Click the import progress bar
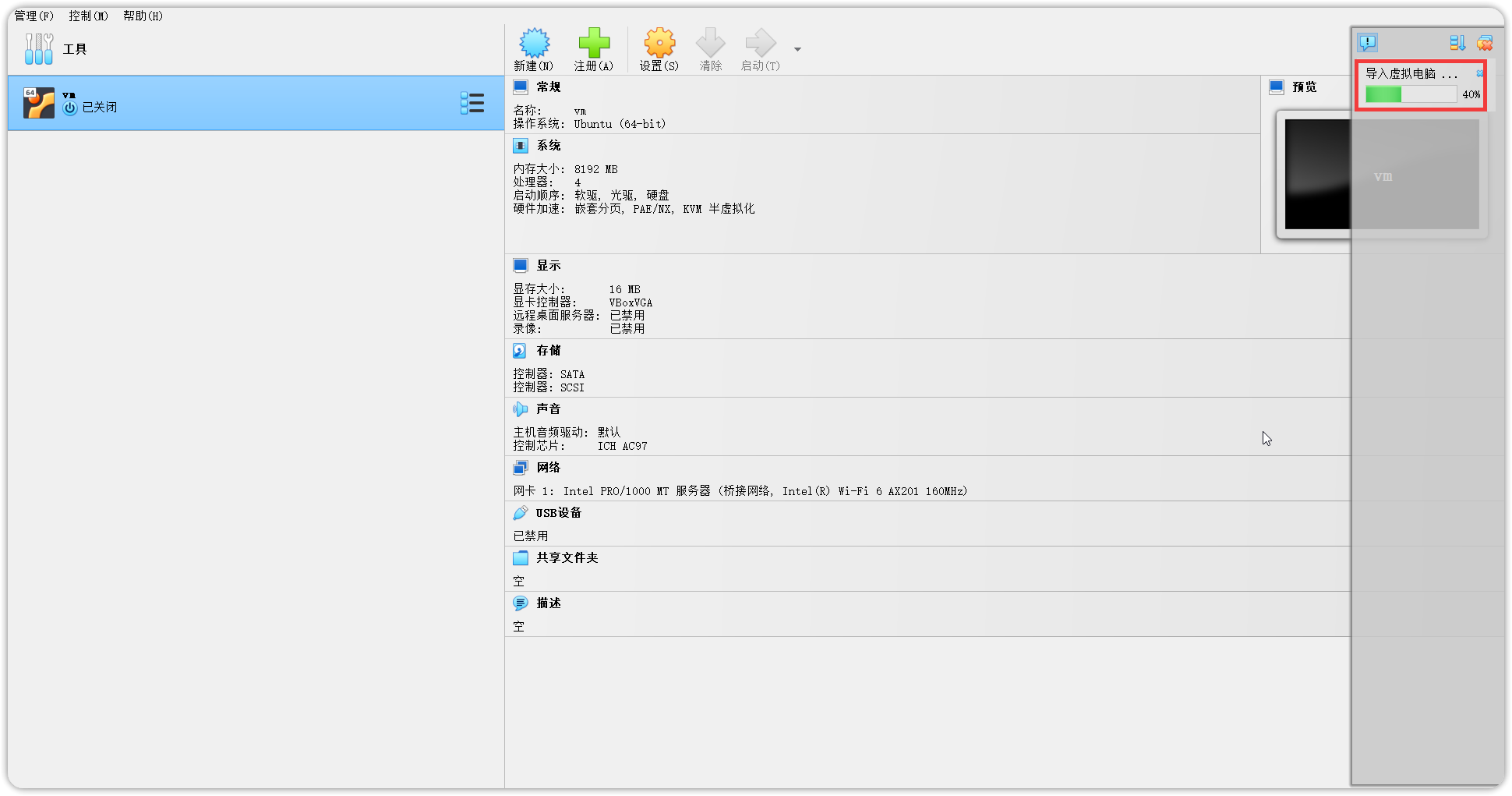The image size is (1512, 796). point(1411,94)
